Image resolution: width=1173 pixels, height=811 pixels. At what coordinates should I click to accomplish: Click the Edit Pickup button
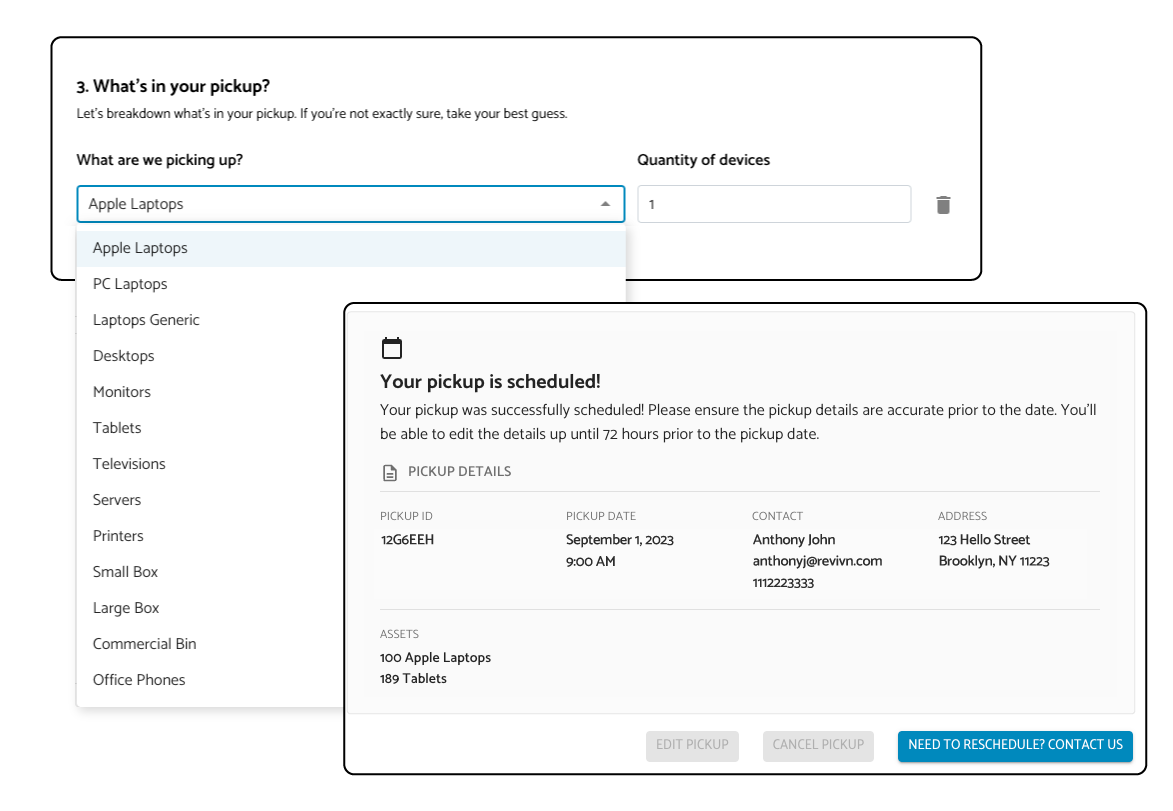tap(692, 745)
